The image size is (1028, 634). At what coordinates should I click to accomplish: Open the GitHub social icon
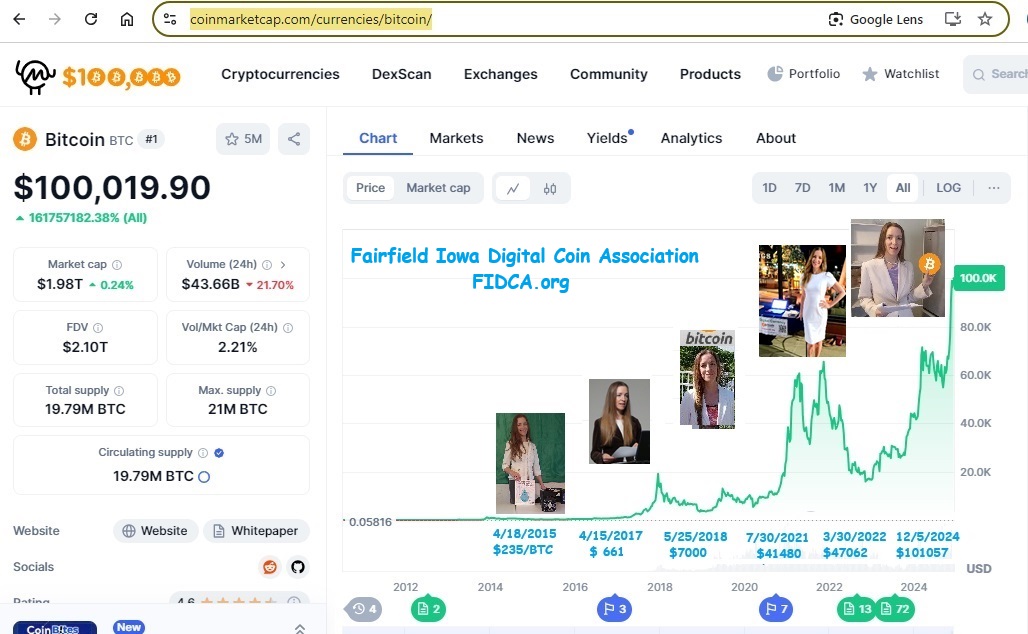point(298,566)
